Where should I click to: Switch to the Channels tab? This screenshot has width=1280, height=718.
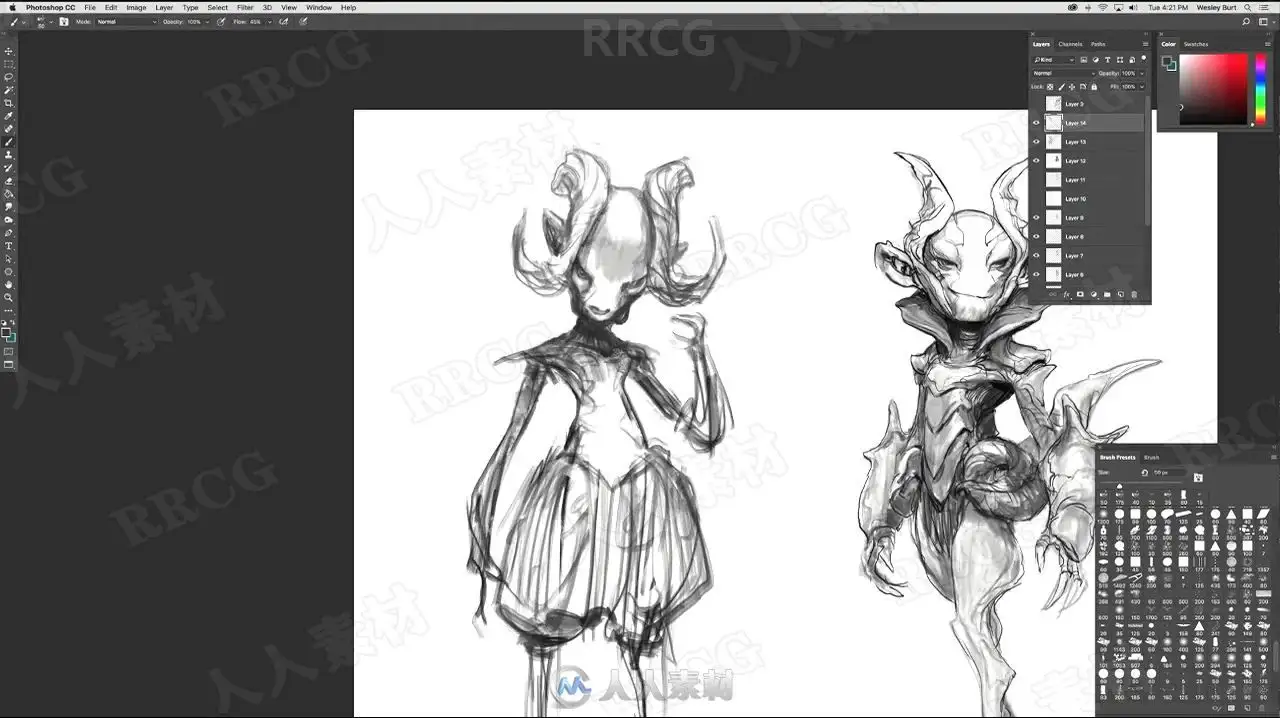pyautogui.click(x=1070, y=44)
